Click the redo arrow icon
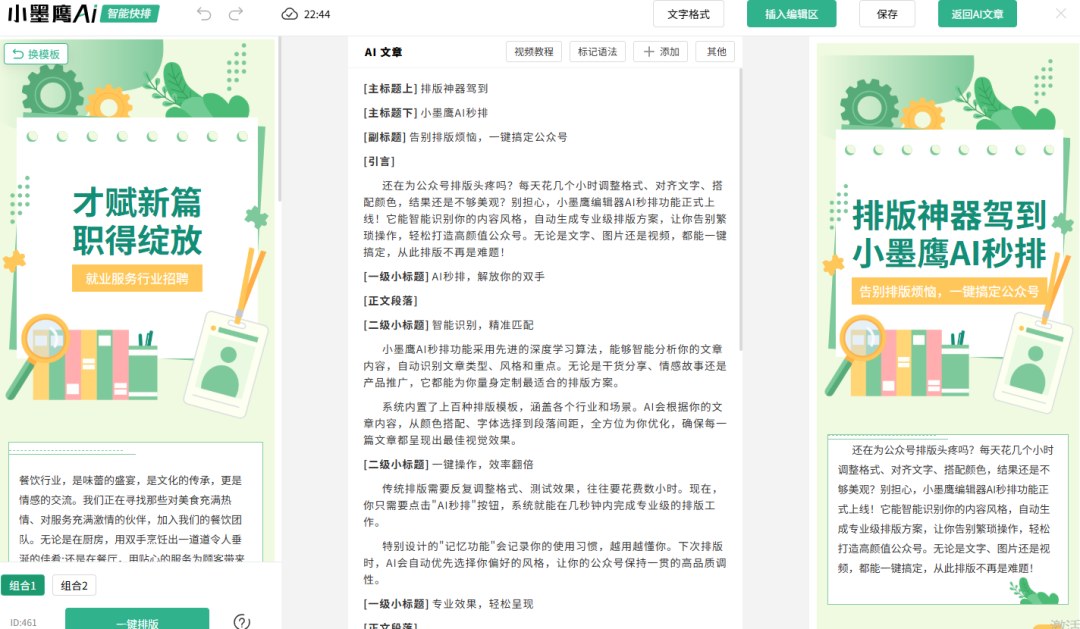Viewport: 1080px width, 629px height. pyautogui.click(x=236, y=14)
